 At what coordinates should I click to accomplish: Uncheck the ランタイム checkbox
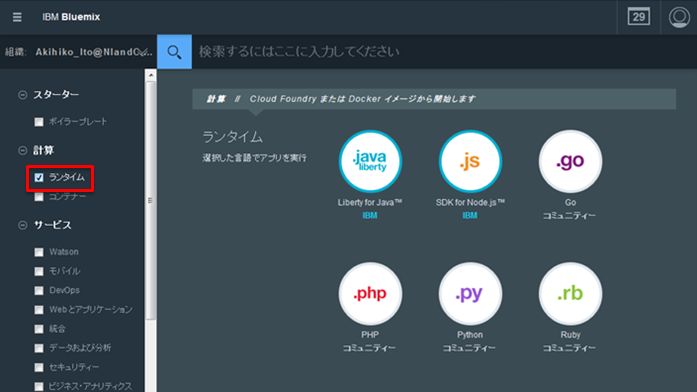pyautogui.click(x=39, y=178)
